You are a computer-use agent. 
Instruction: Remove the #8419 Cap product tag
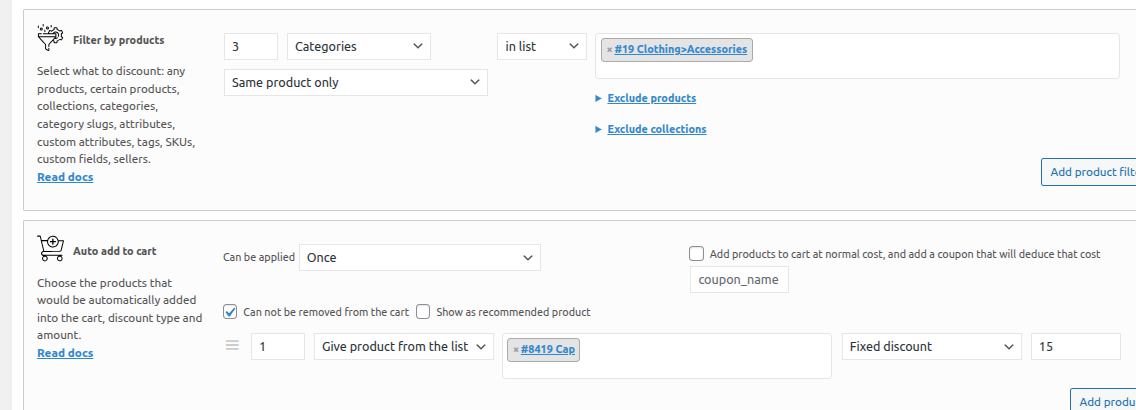[x=515, y=350]
